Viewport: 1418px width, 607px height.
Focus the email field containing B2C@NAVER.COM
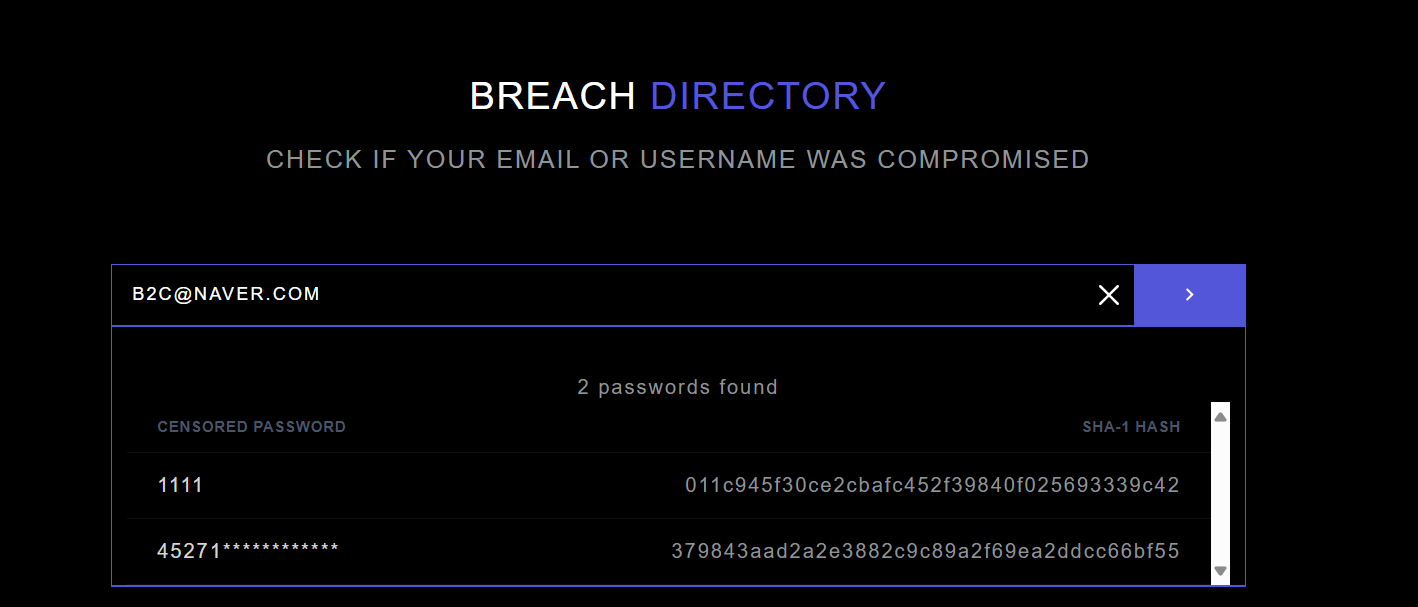610,295
